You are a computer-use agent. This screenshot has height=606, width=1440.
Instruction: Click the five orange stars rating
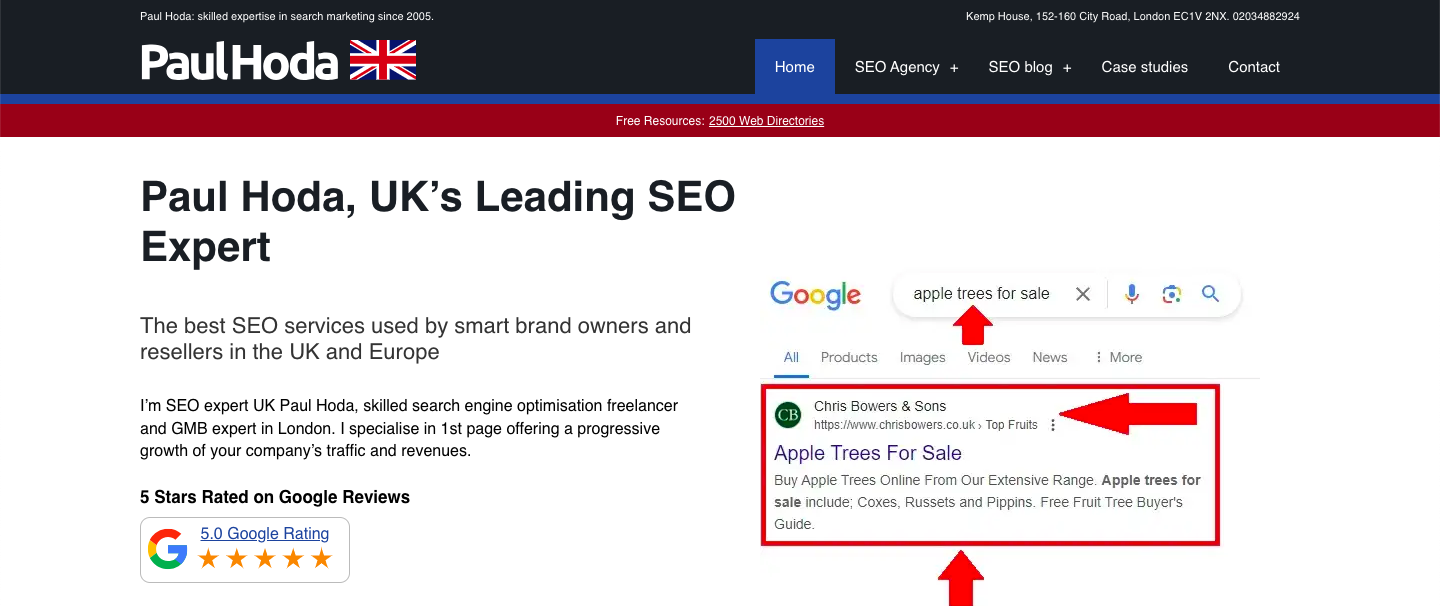[x=265, y=559]
